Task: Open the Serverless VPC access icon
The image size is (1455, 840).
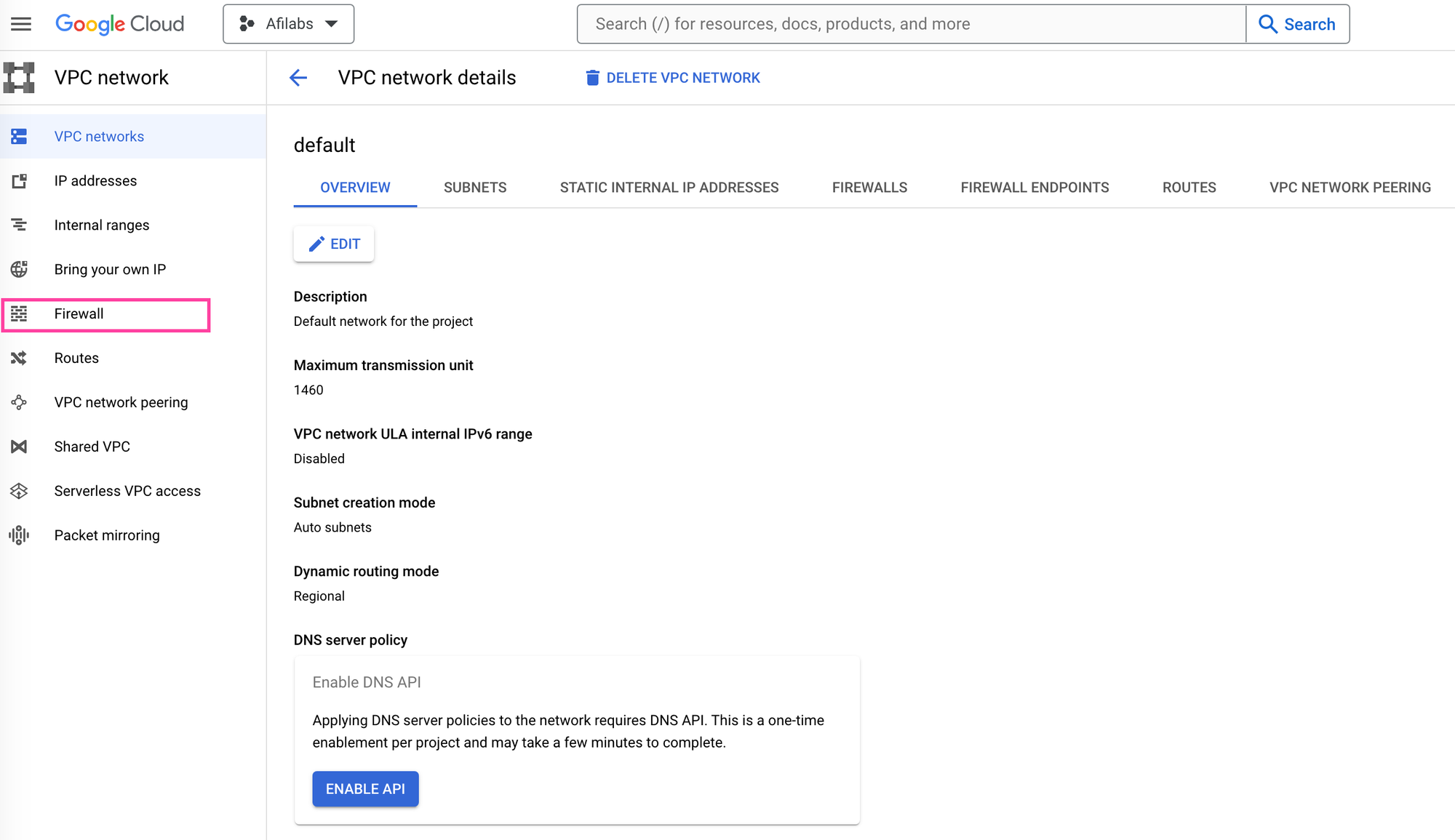Action: click(x=19, y=491)
